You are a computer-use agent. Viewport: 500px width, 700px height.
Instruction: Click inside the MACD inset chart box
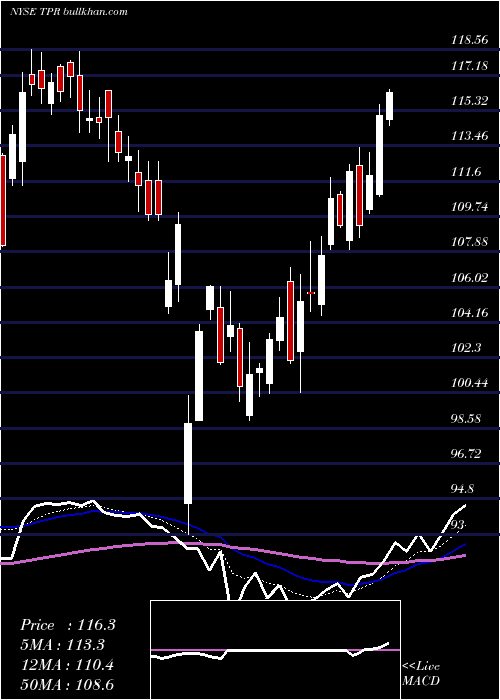(x=275, y=650)
